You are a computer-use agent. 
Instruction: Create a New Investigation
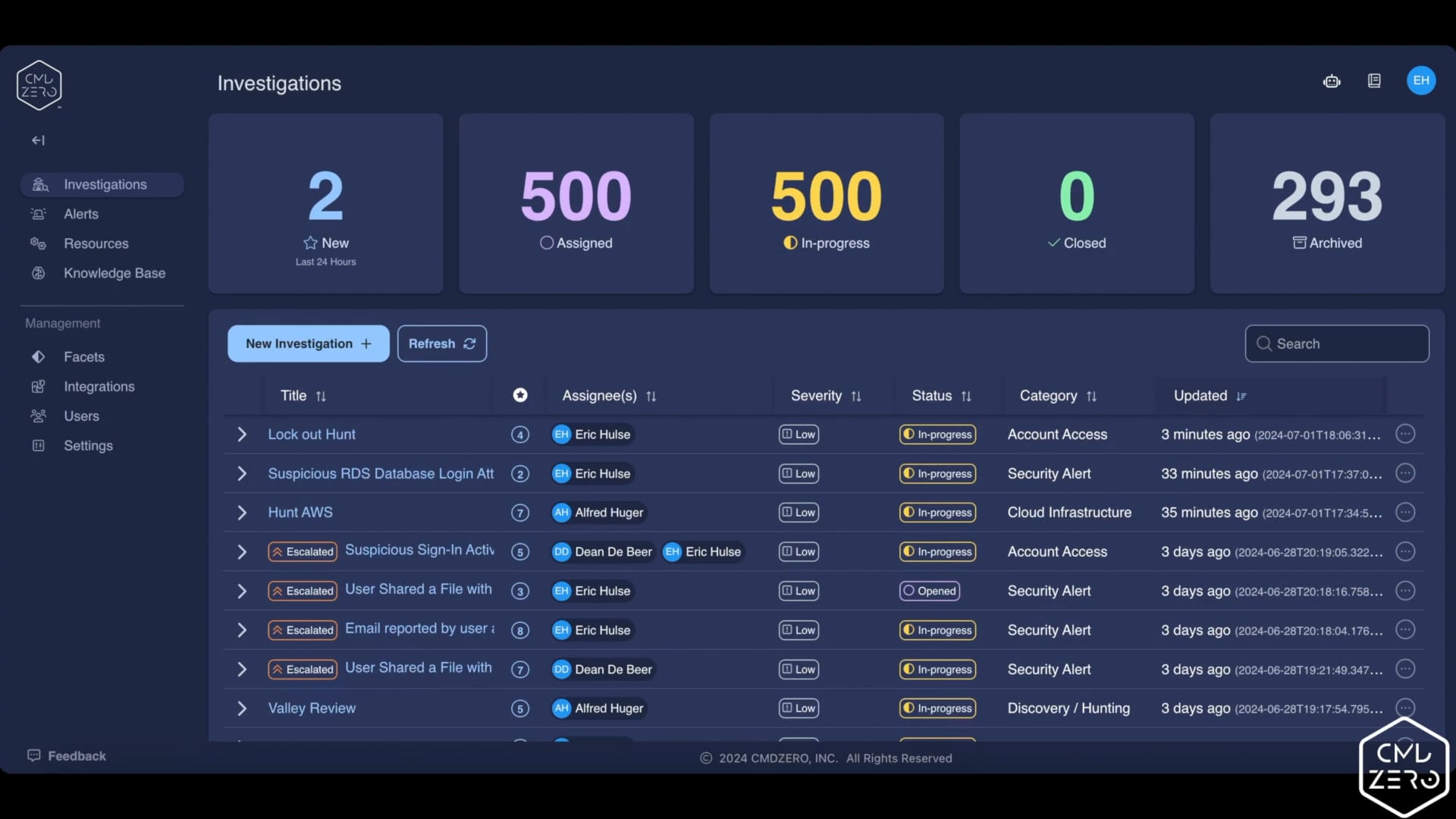tap(308, 343)
